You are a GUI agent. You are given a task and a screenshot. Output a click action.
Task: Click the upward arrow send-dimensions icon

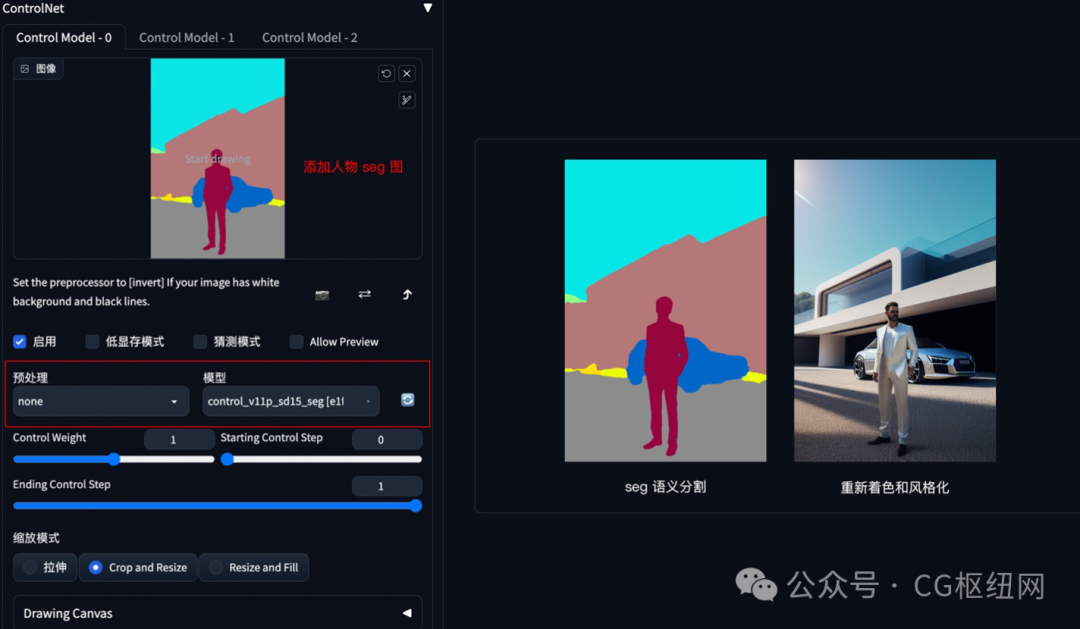click(407, 294)
